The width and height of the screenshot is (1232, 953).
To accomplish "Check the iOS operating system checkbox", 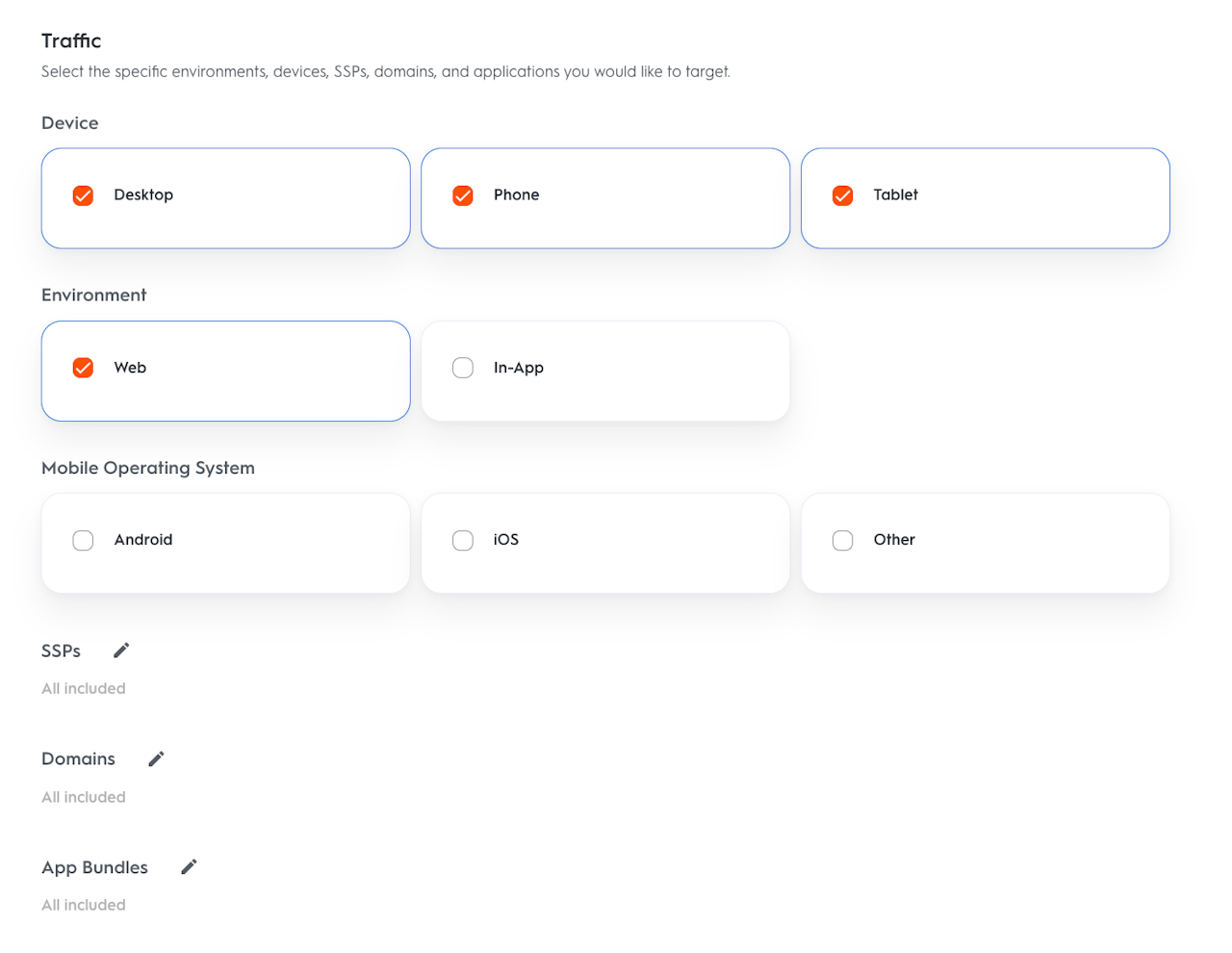I will pos(463,540).
